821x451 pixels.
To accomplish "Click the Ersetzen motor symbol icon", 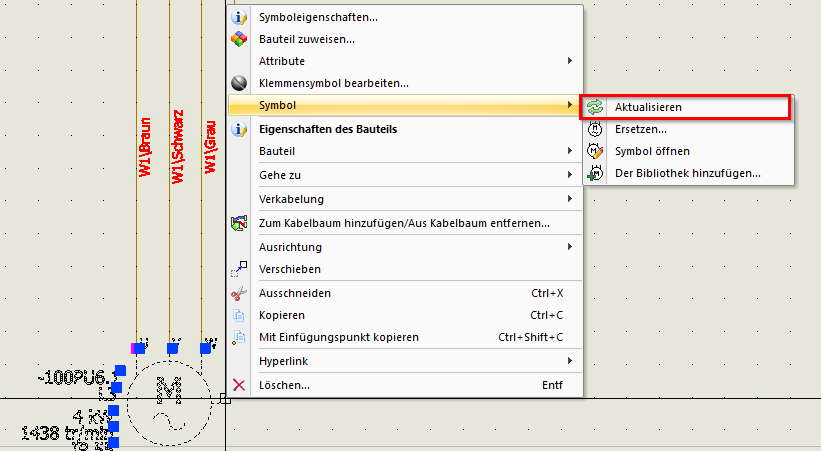I will pos(595,129).
